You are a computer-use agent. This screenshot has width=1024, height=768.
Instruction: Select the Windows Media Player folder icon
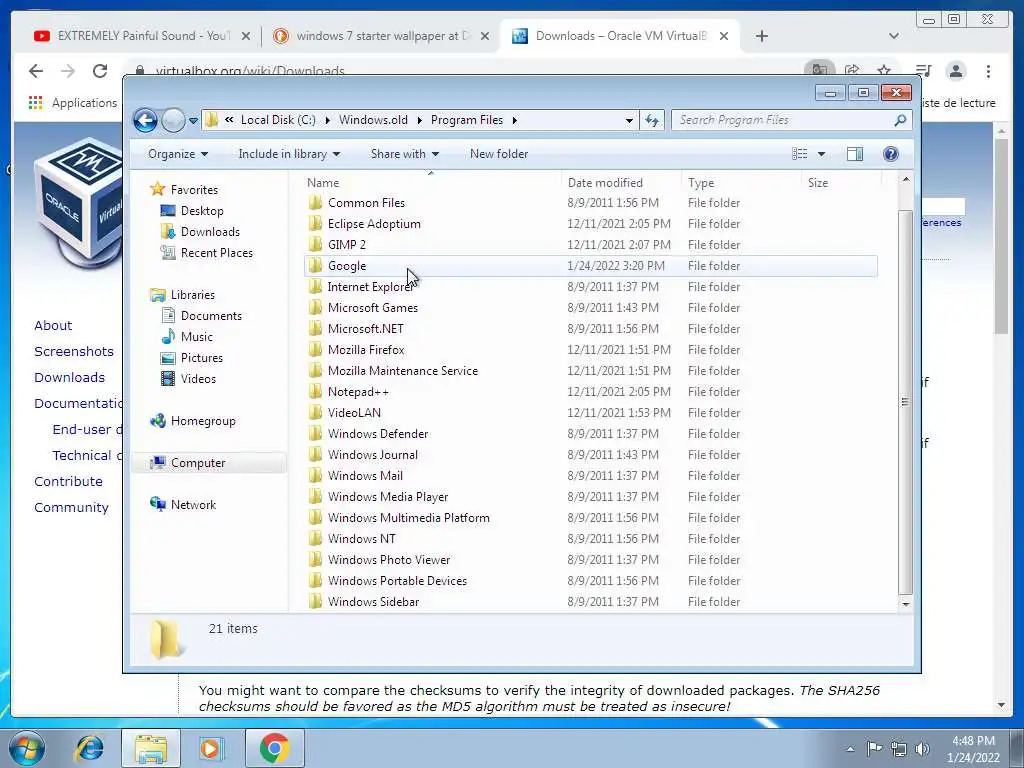point(315,497)
